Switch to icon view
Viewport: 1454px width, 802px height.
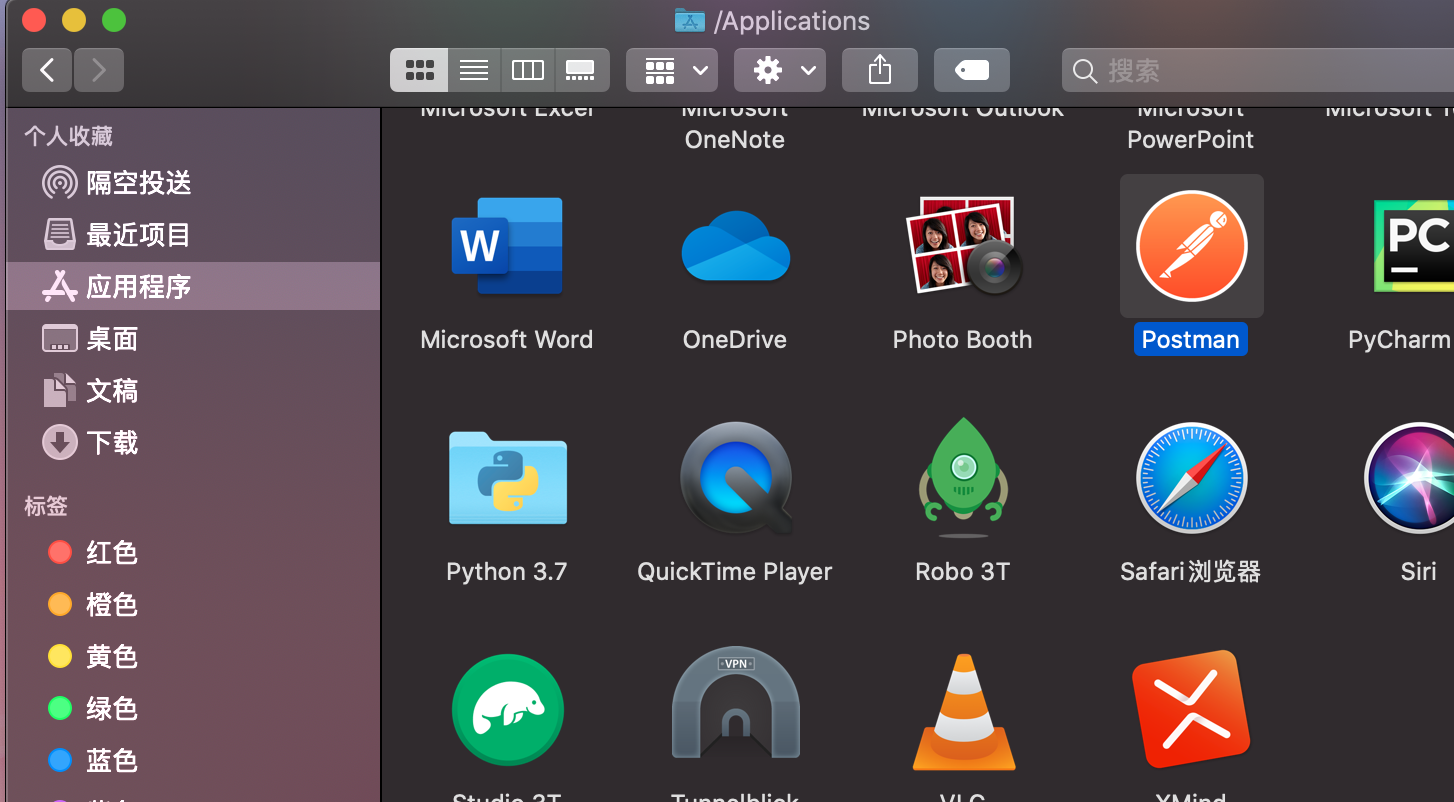coord(419,70)
